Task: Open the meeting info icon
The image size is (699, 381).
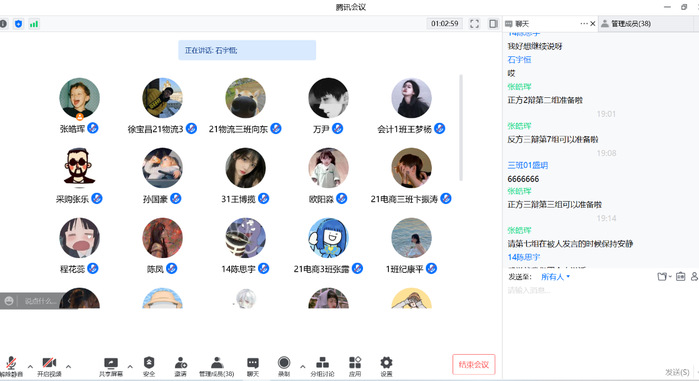Action: tap(3, 24)
